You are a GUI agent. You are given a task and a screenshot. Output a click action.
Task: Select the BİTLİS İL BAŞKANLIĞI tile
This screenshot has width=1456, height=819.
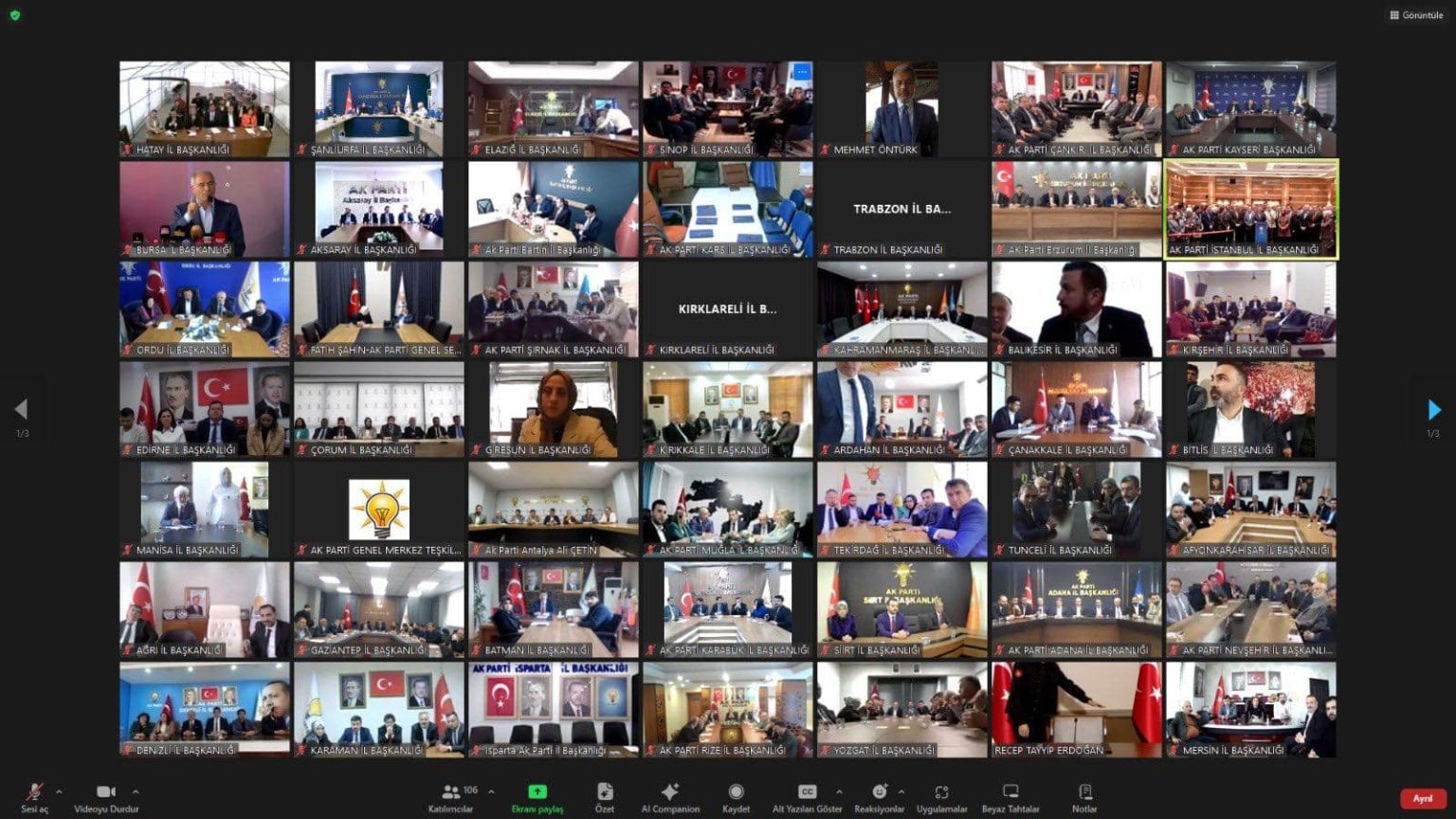pos(1251,409)
